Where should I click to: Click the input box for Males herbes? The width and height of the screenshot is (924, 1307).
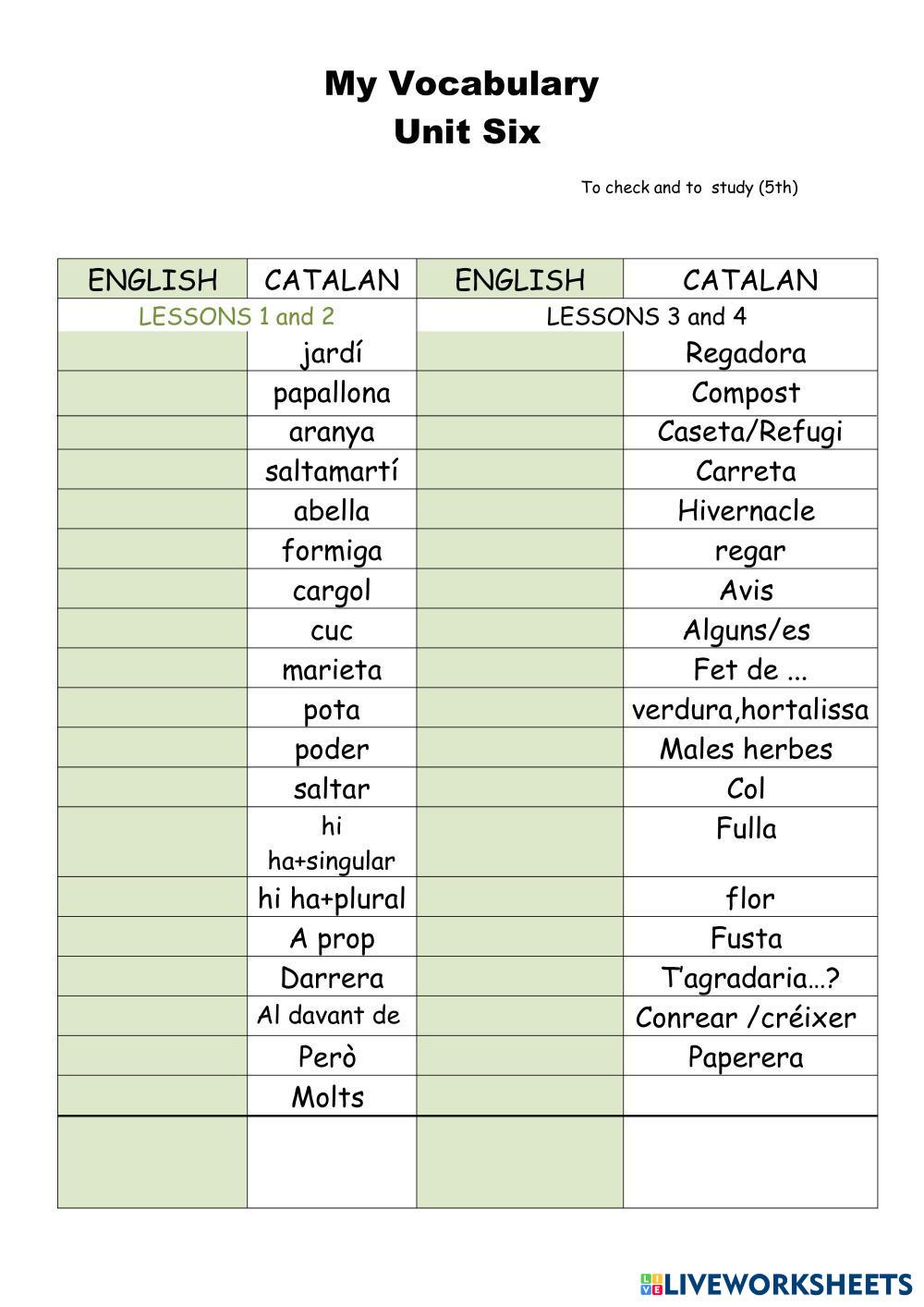pos(519,749)
